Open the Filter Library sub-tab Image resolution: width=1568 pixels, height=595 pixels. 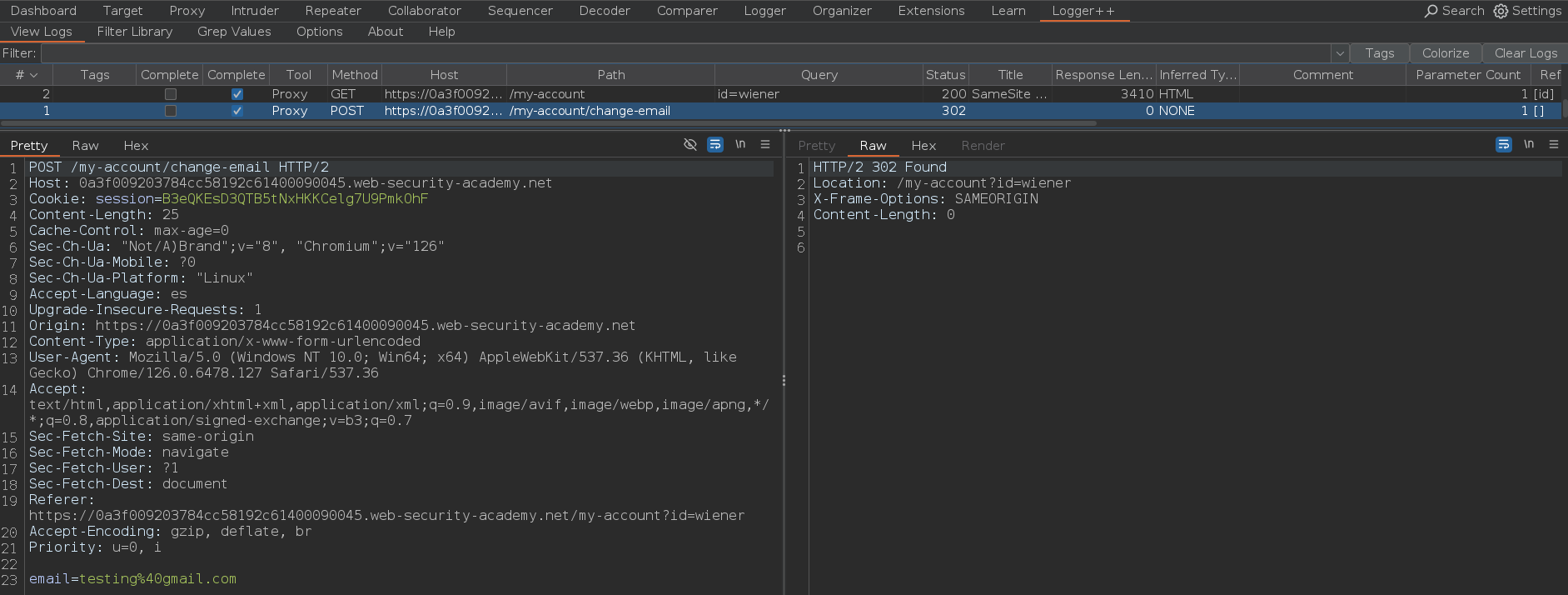[135, 32]
